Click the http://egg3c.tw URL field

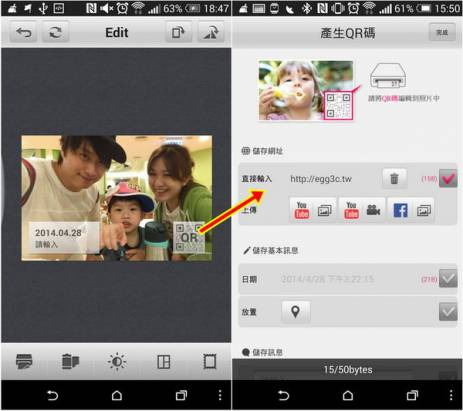click(x=321, y=179)
